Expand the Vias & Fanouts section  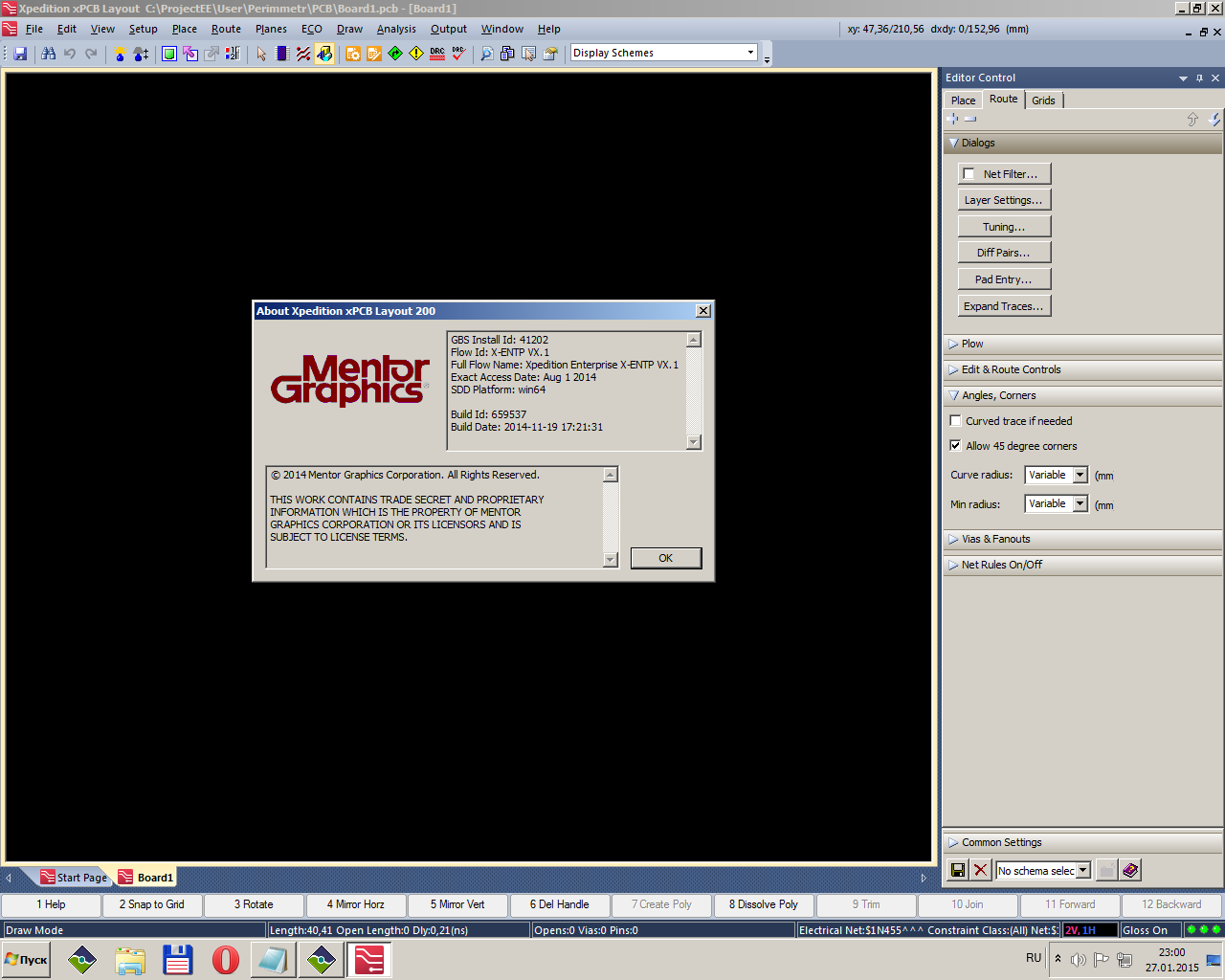(1082, 539)
